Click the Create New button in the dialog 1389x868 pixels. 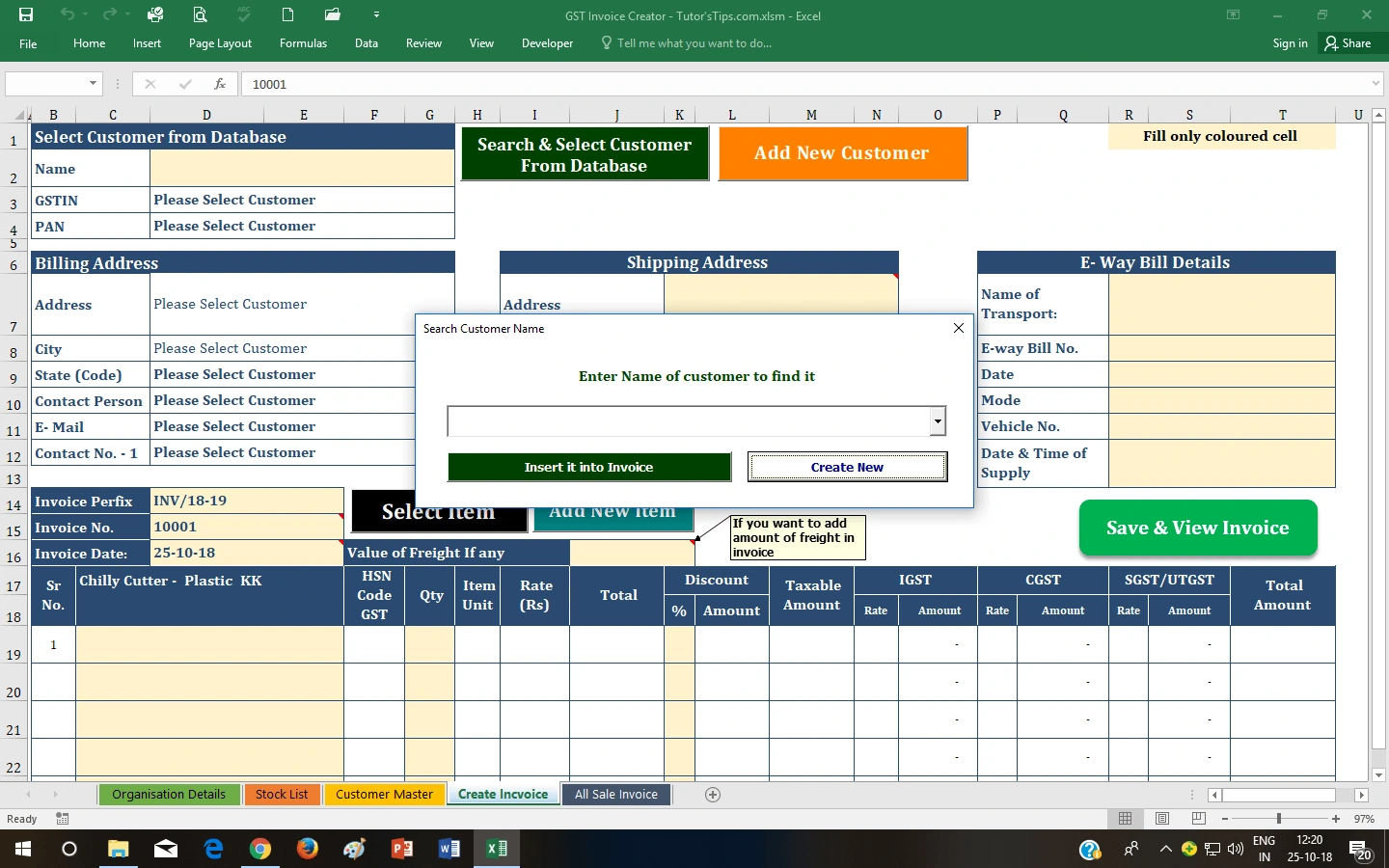(847, 467)
